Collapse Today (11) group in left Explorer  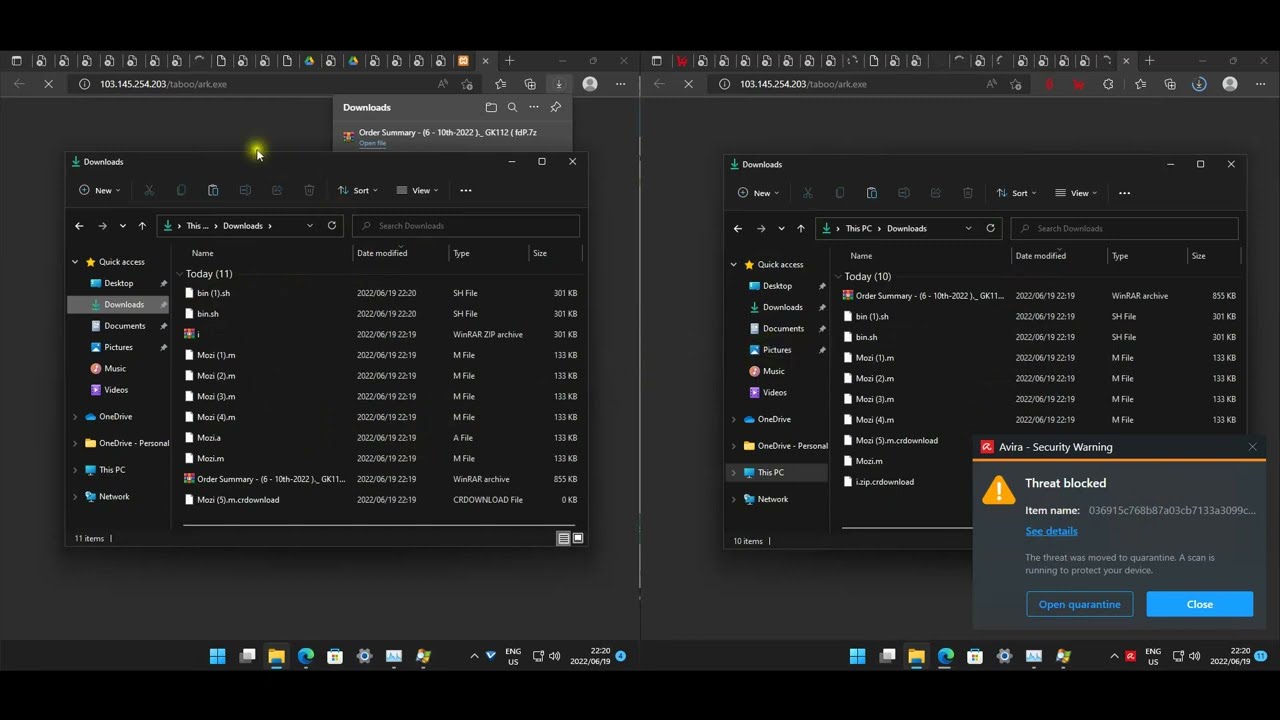179,274
